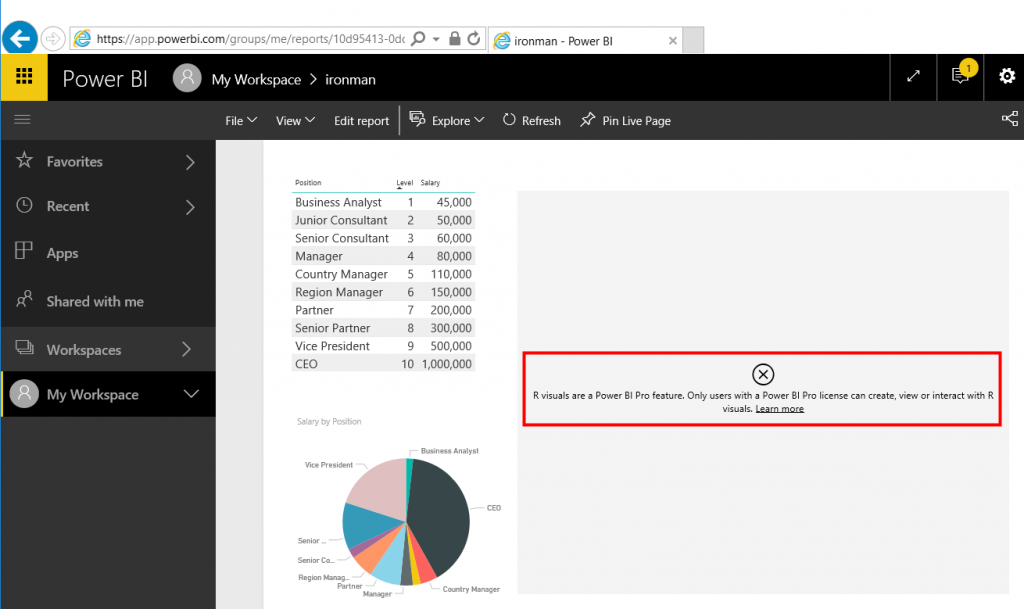
Task: Click the Refresh circular arrow icon
Action: (x=509, y=119)
